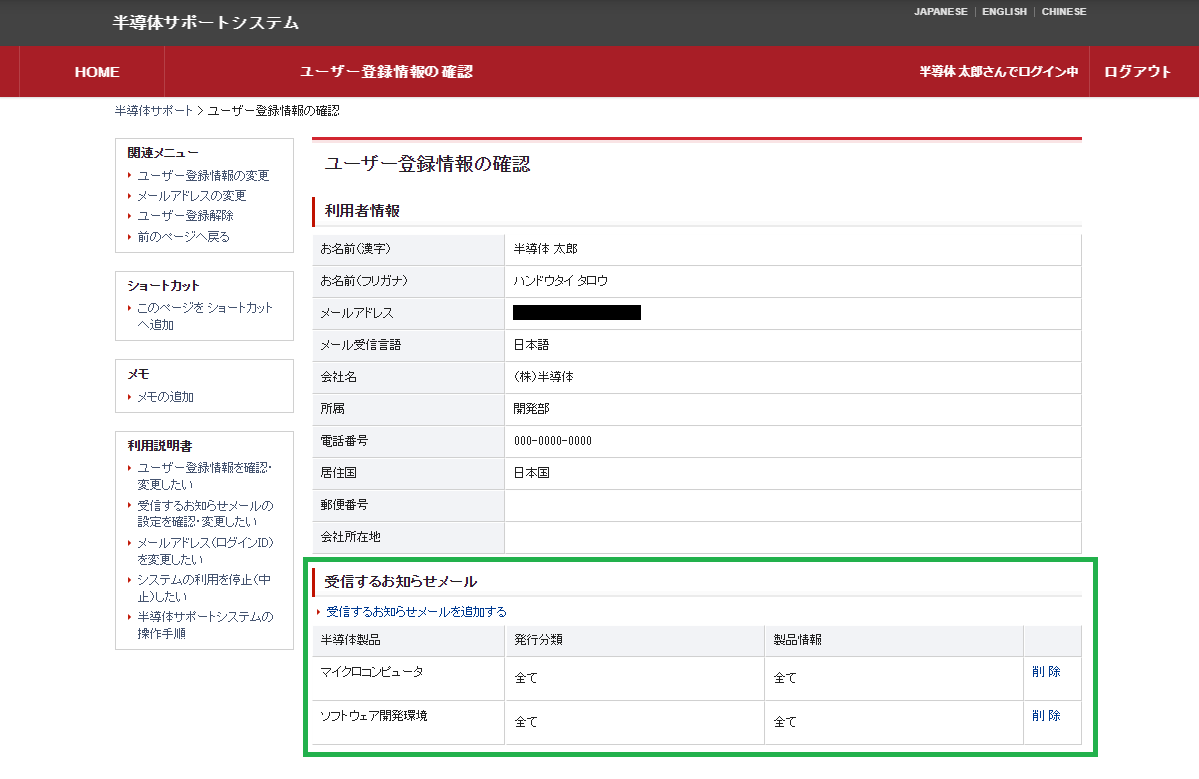Click the メール受信言語 row label
The height and width of the screenshot is (779, 1199).
[360, 345]
